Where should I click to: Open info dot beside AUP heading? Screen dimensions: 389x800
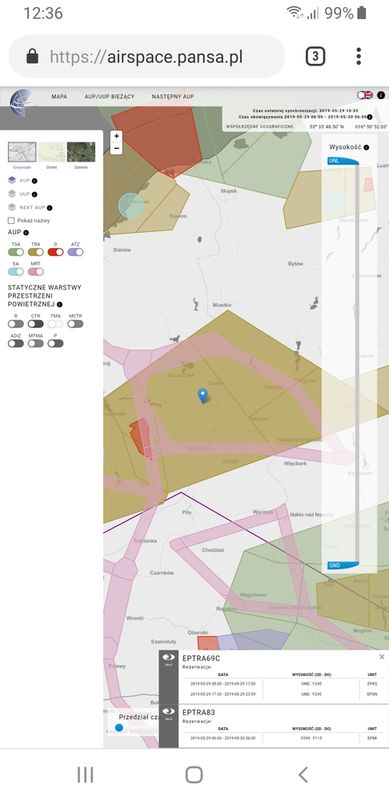coord(26,233)
